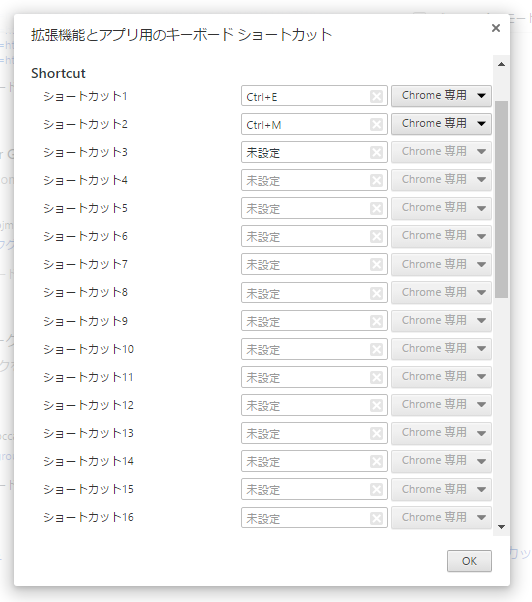The height and width of the screenshot is (602, 532).
Task: Click the clear X icon for ショートカット6
Action: click(376, 236)
